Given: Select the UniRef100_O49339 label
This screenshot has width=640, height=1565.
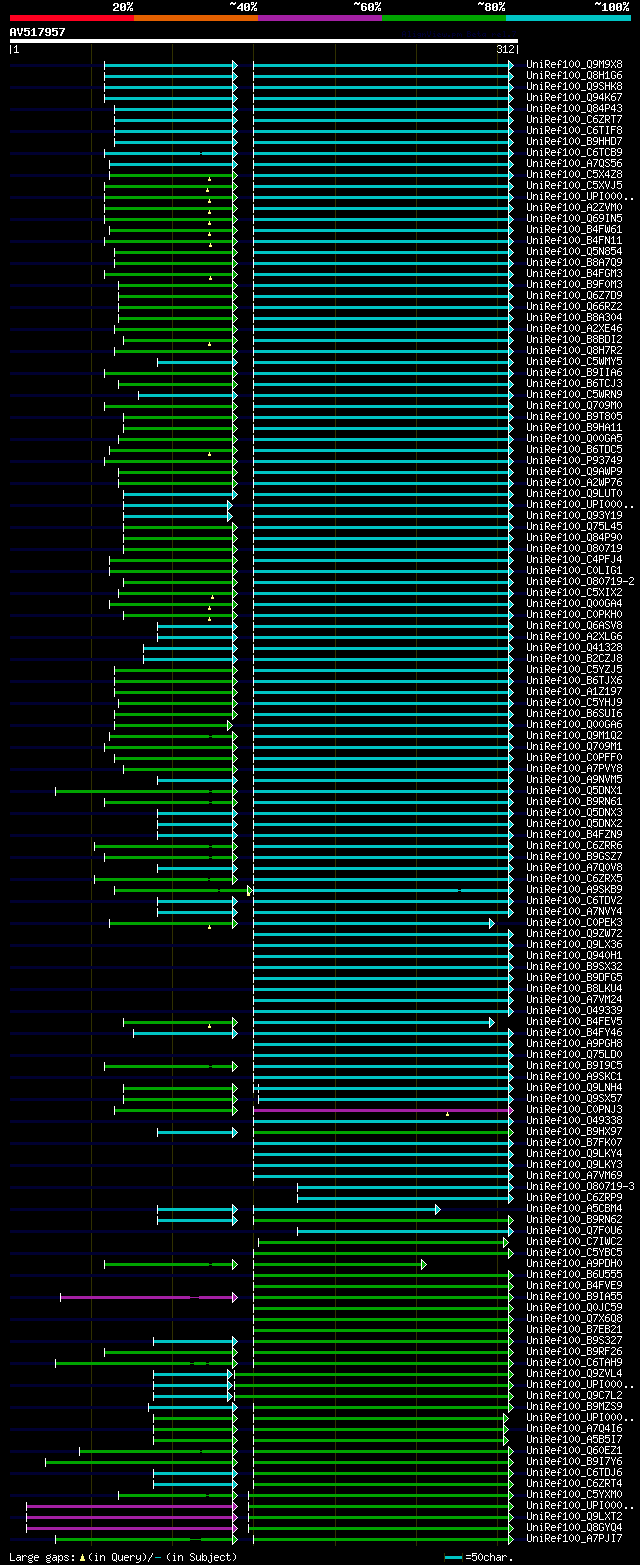Looking at the screenshot, I should tap(574, 1010).
